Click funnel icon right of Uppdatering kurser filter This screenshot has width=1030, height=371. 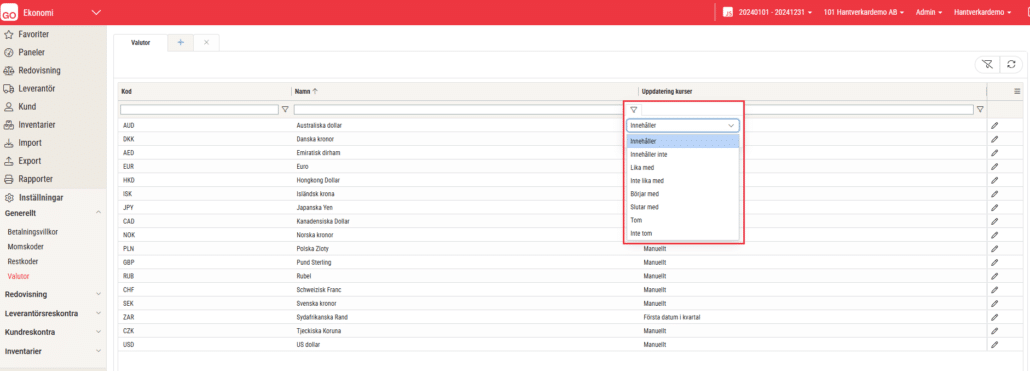[x=980, y=110]
